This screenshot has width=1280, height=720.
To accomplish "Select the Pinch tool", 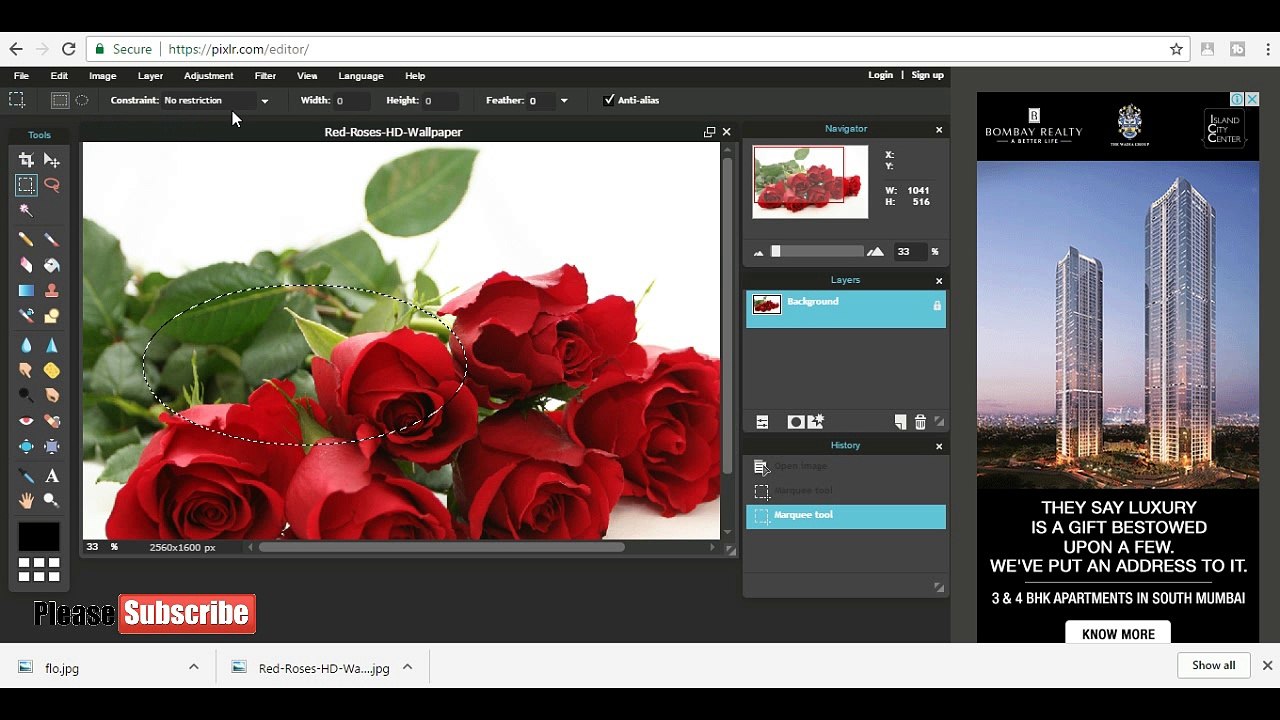I will (x=52, y=446).
